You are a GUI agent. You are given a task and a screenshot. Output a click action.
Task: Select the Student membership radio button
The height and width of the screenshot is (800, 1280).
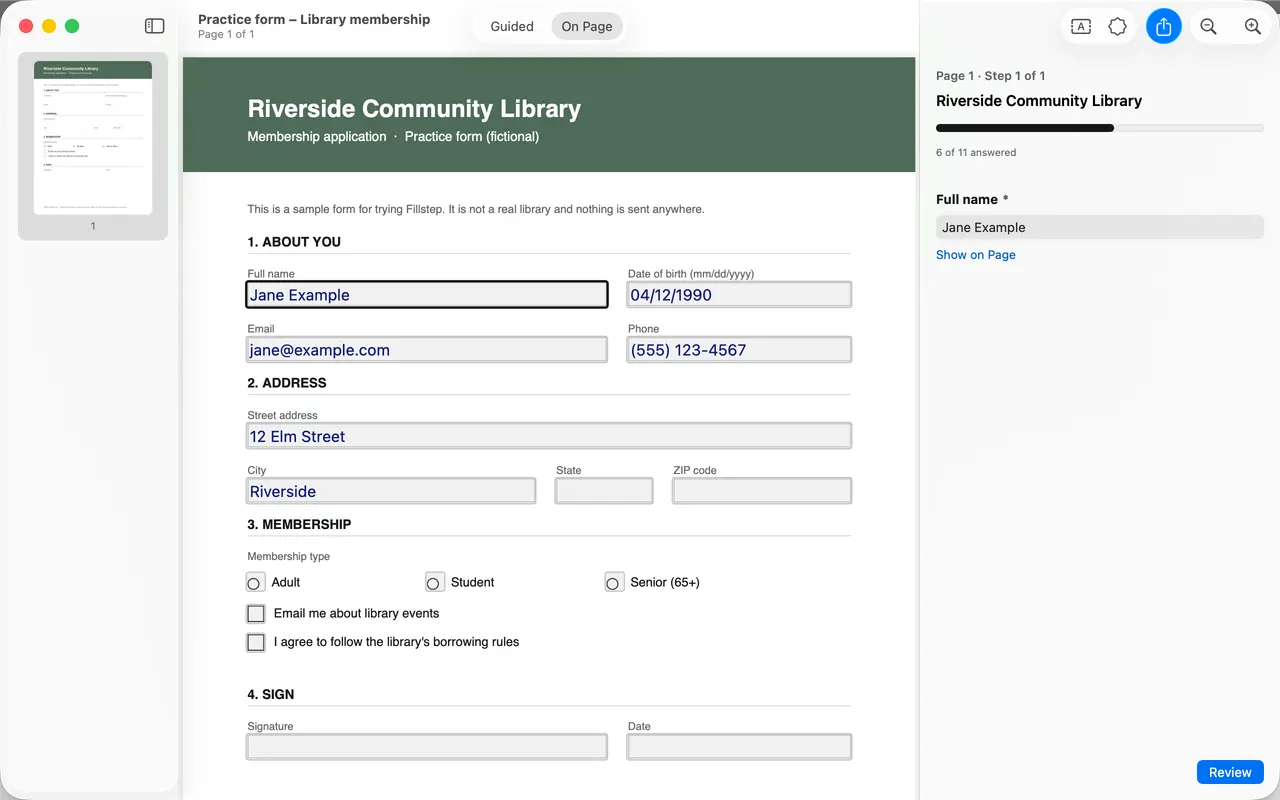click(434, 582)
